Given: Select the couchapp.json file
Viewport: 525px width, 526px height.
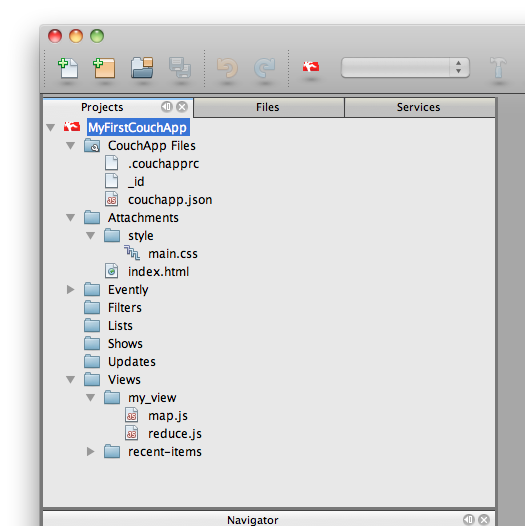Looking at the screenshot, I should point(170,200).
